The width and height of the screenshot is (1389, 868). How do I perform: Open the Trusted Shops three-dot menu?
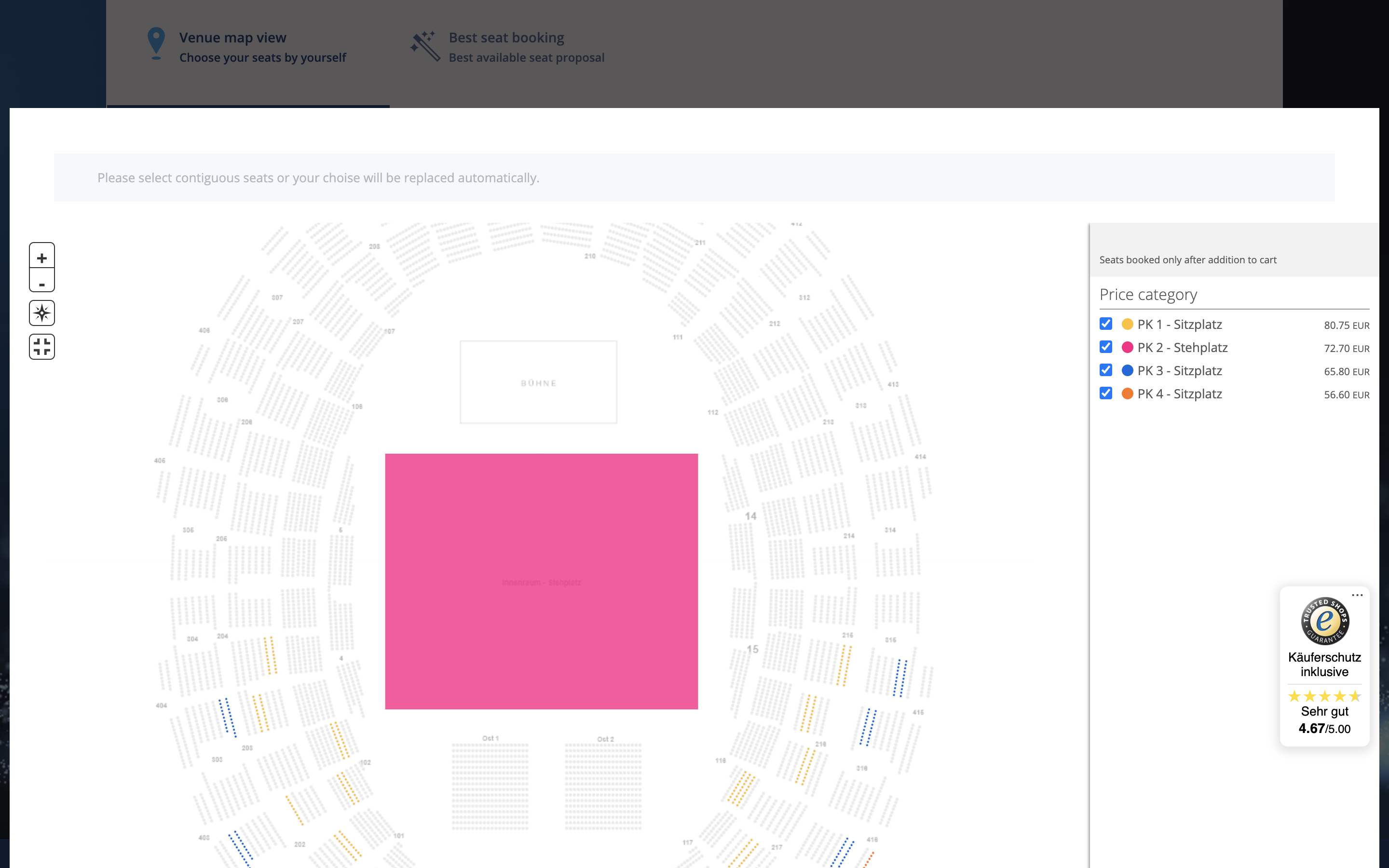tap(1357, 596)
